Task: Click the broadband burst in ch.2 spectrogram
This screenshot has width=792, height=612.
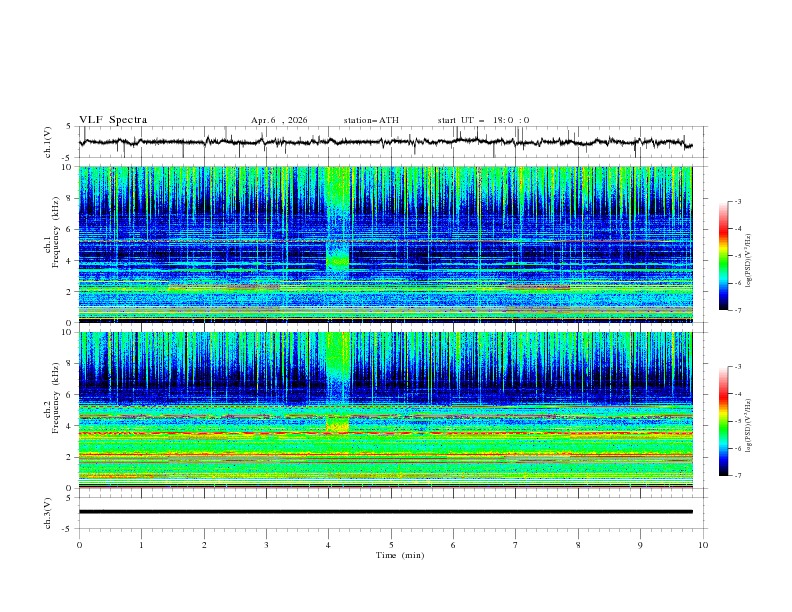Action: coord(337,384)
